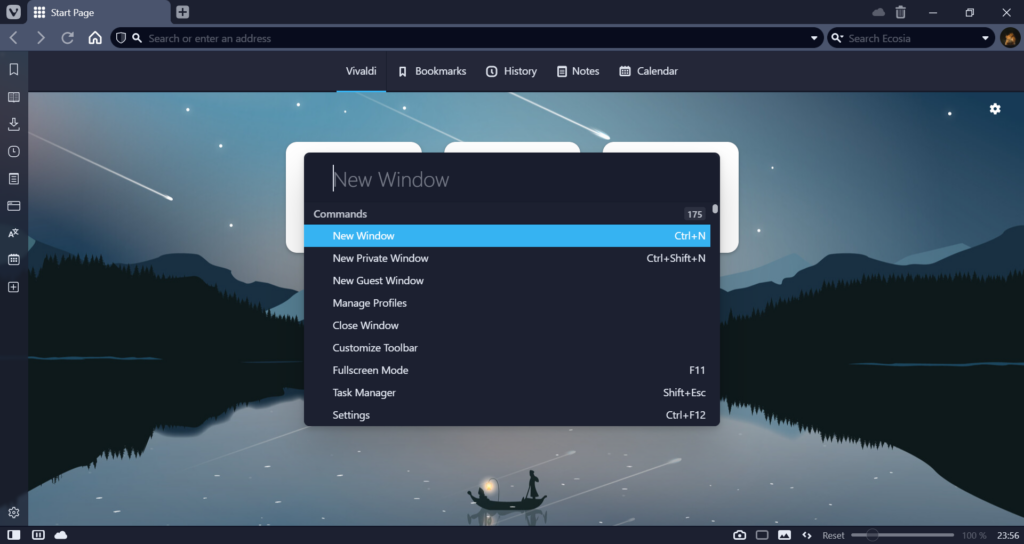
Task: Click the clock showing 23:56
Action: [1008, 536]
